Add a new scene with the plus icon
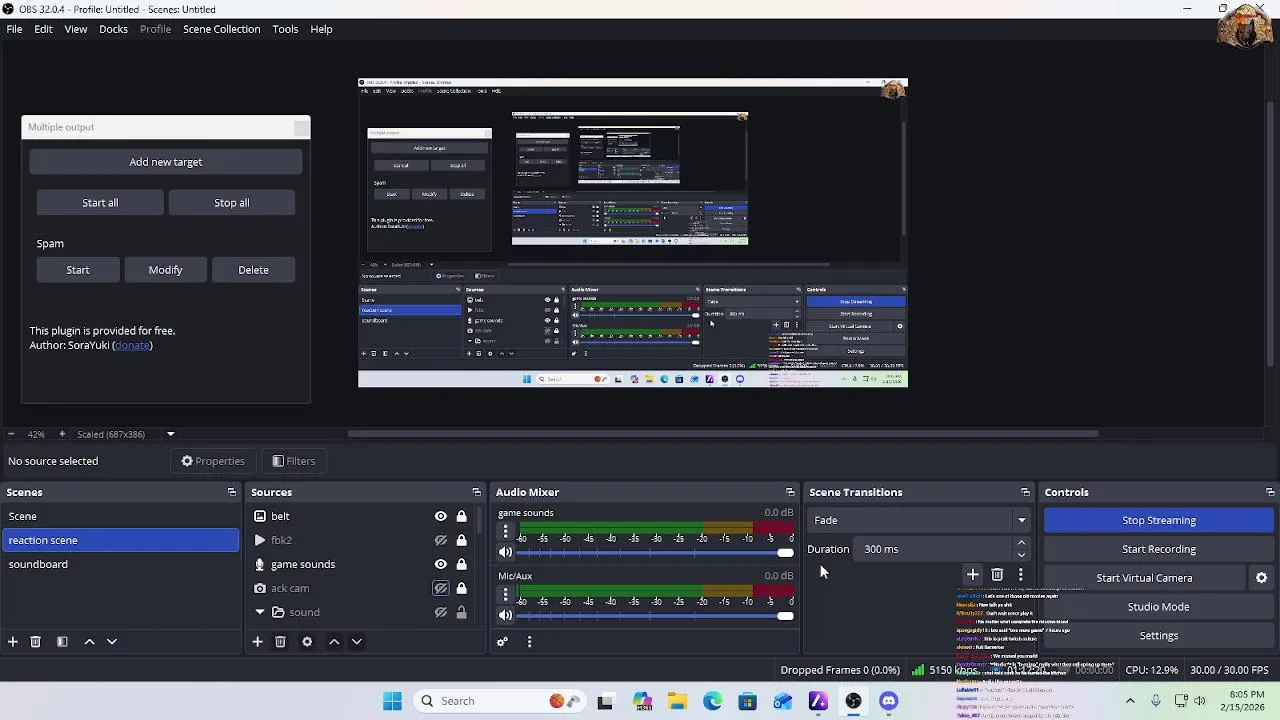 [13, 642]
